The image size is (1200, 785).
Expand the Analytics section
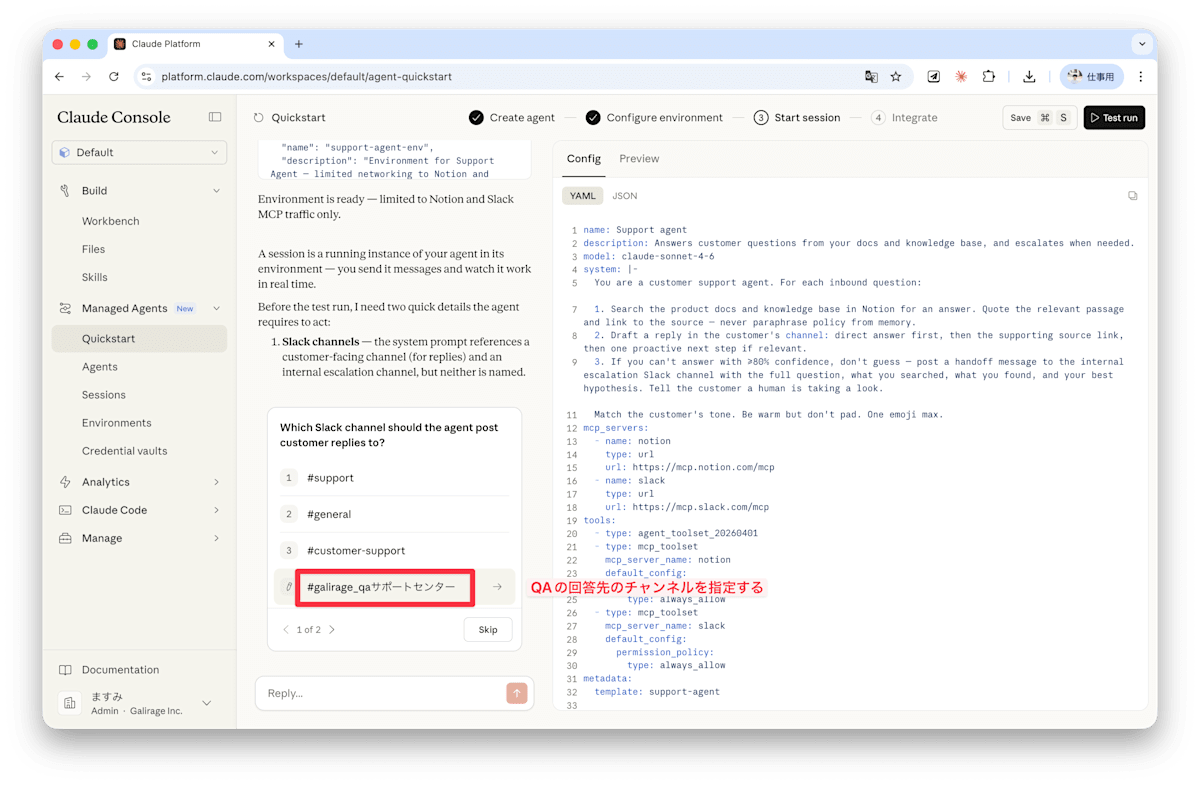coord(216,482)
